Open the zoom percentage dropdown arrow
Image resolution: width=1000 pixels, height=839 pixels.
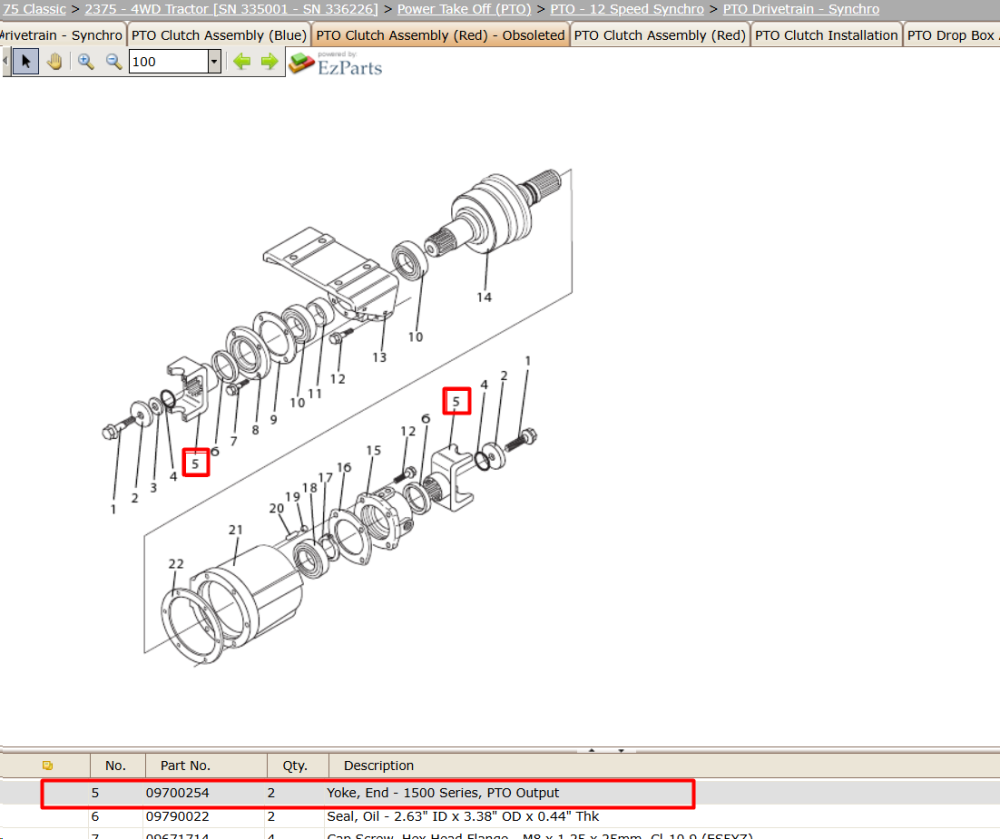point(214,62)
